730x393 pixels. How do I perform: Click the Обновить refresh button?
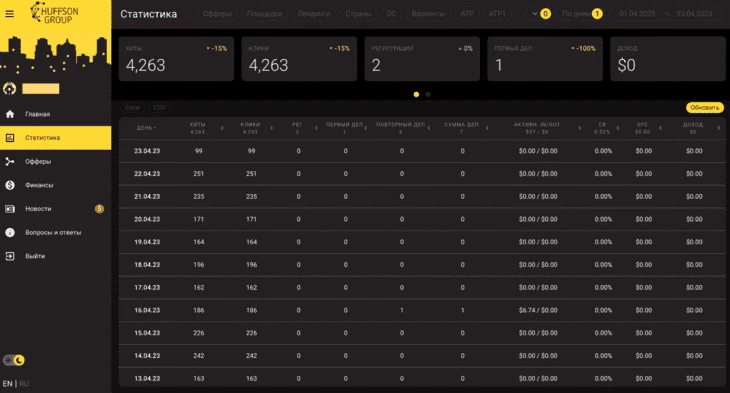tap(704, 108)
